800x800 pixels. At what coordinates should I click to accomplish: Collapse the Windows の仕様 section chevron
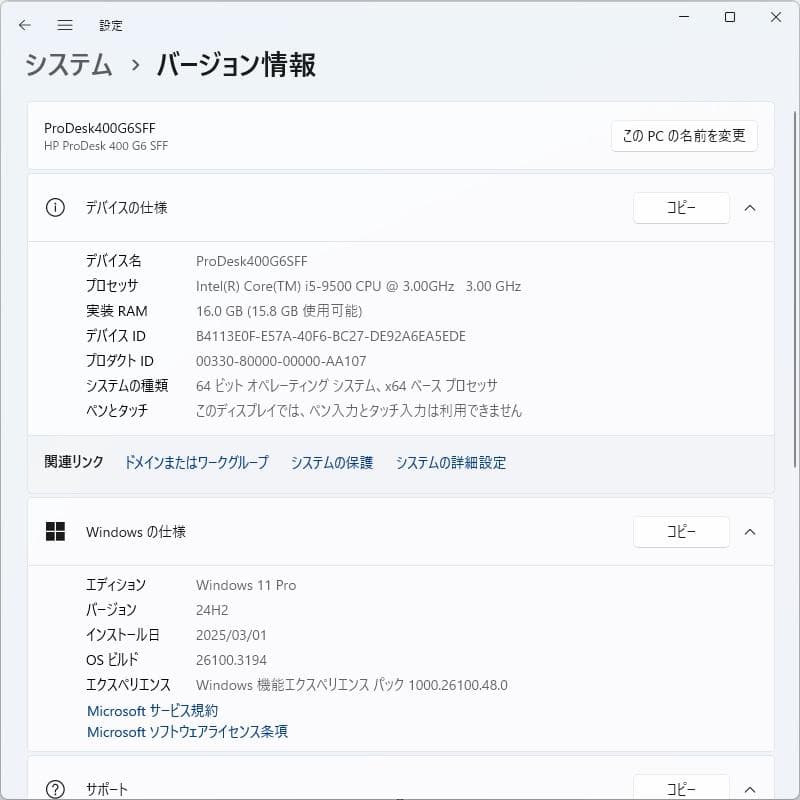(750, 531)
